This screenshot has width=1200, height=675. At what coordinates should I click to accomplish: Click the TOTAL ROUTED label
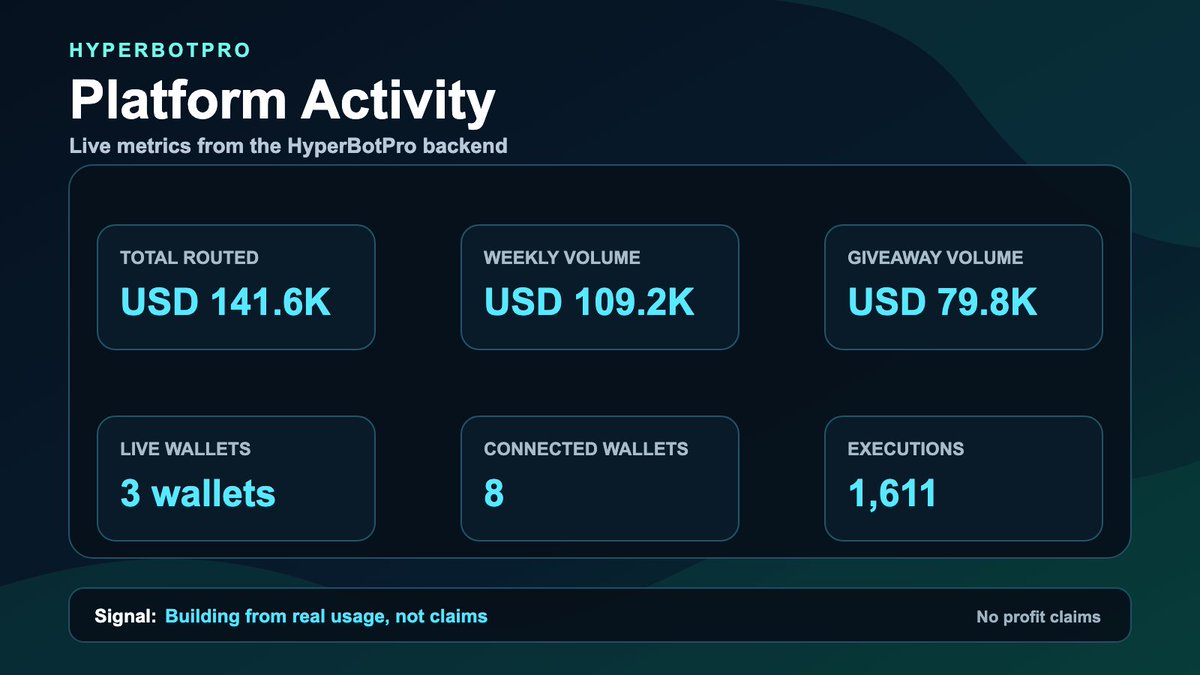coord(189,258)
